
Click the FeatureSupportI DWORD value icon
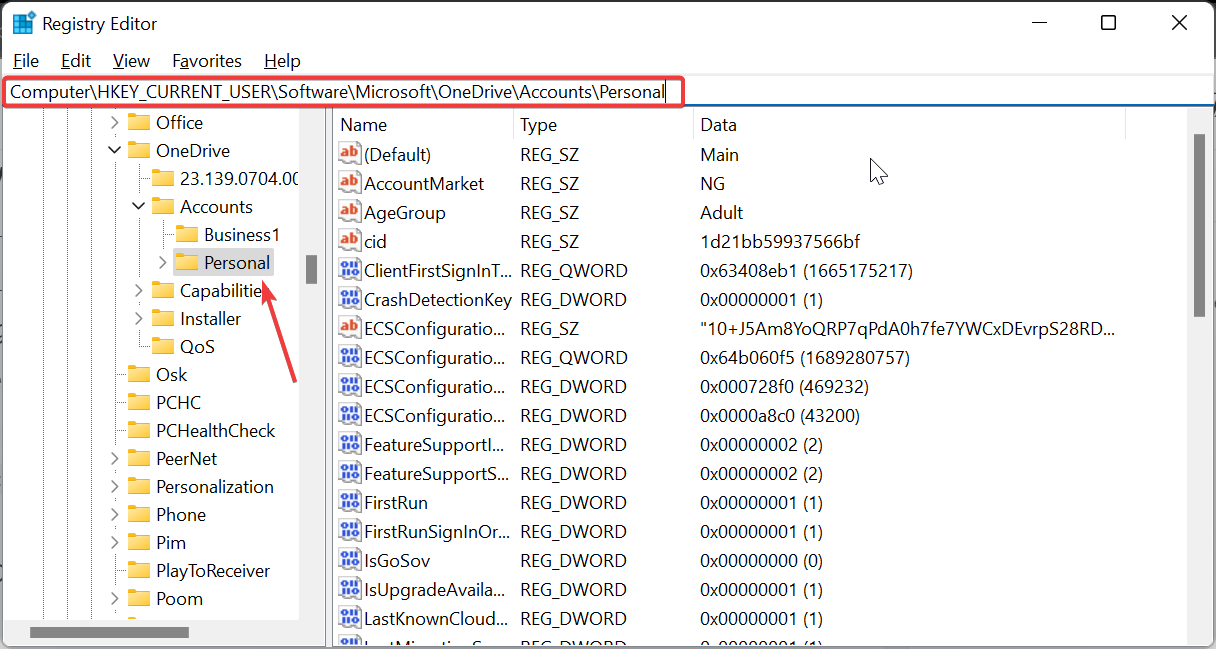pyautogui.click(x=349, y=444)
